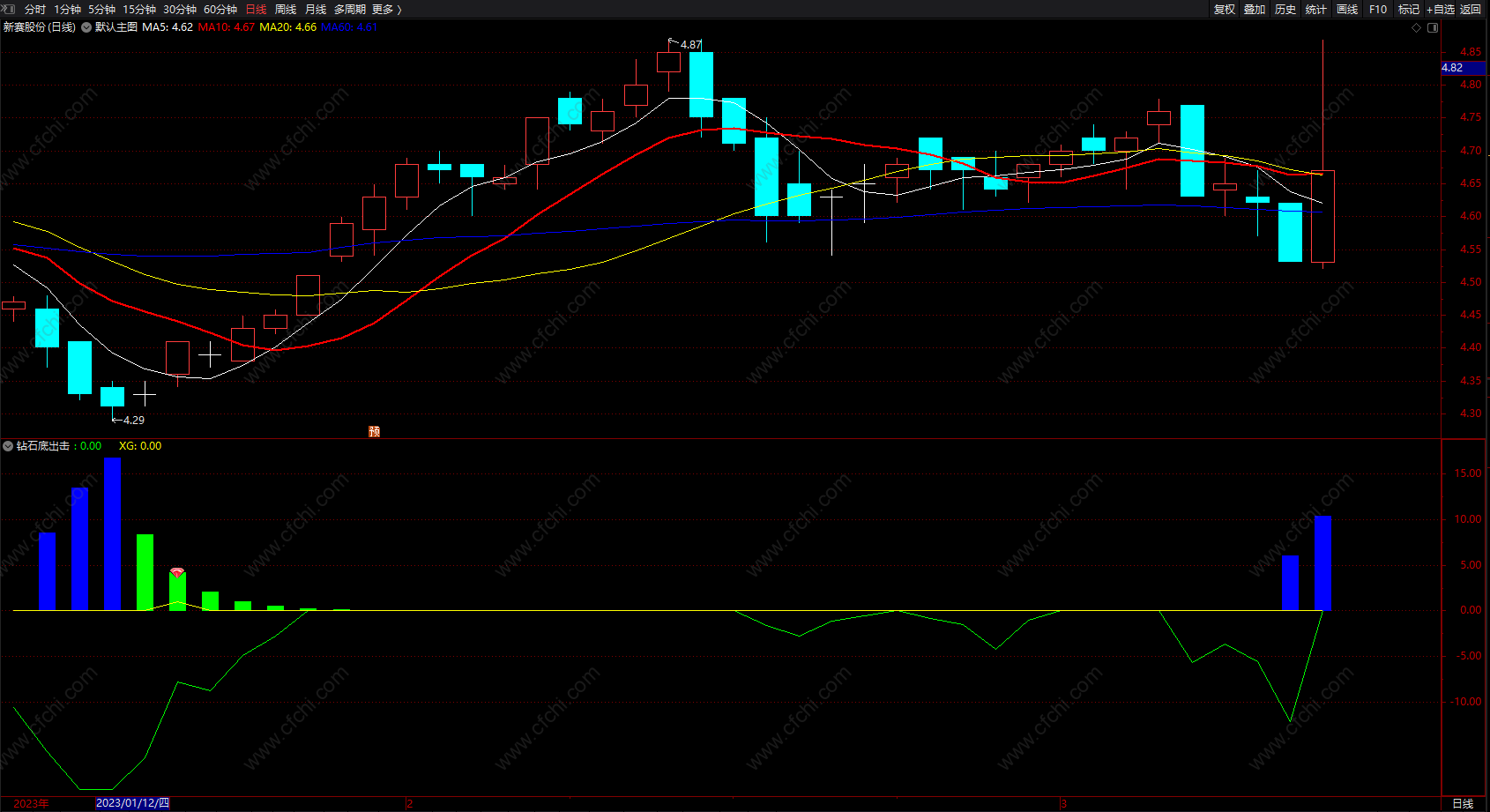
Task: Add stock via +自选 button
Action: [1441, 10]
